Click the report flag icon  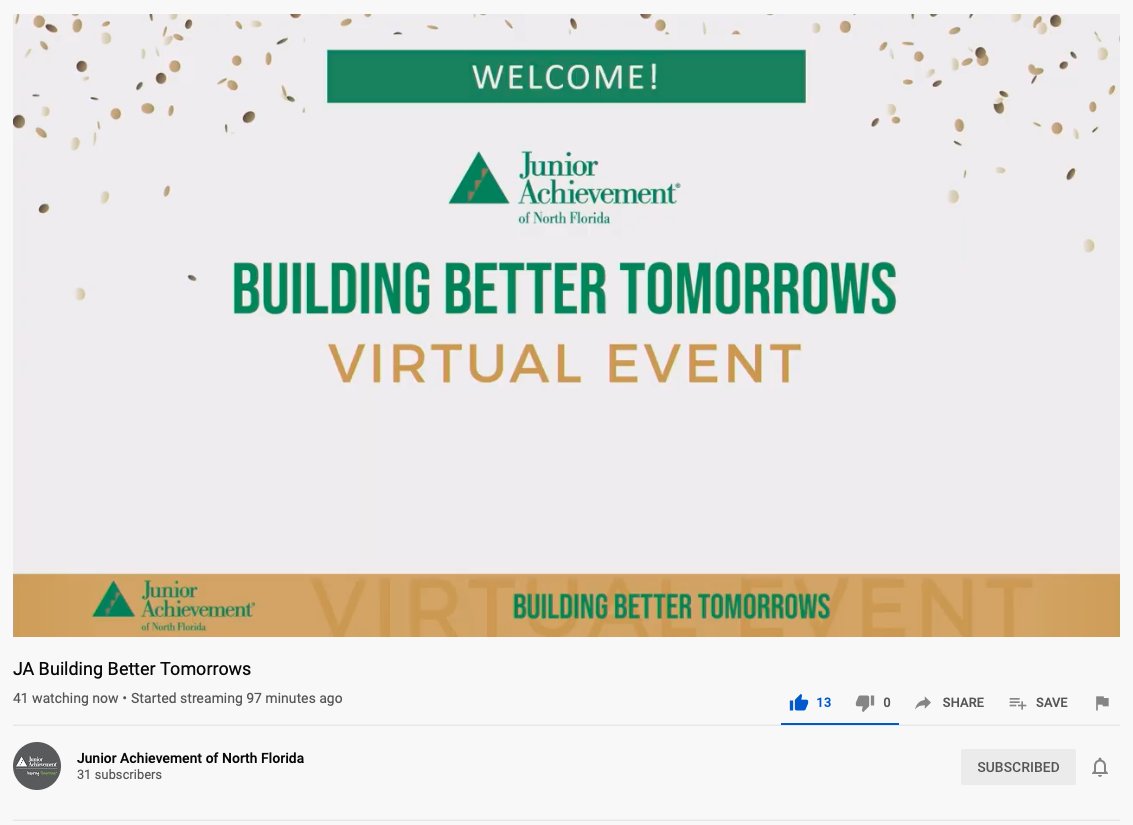(x=1102, y=703)
